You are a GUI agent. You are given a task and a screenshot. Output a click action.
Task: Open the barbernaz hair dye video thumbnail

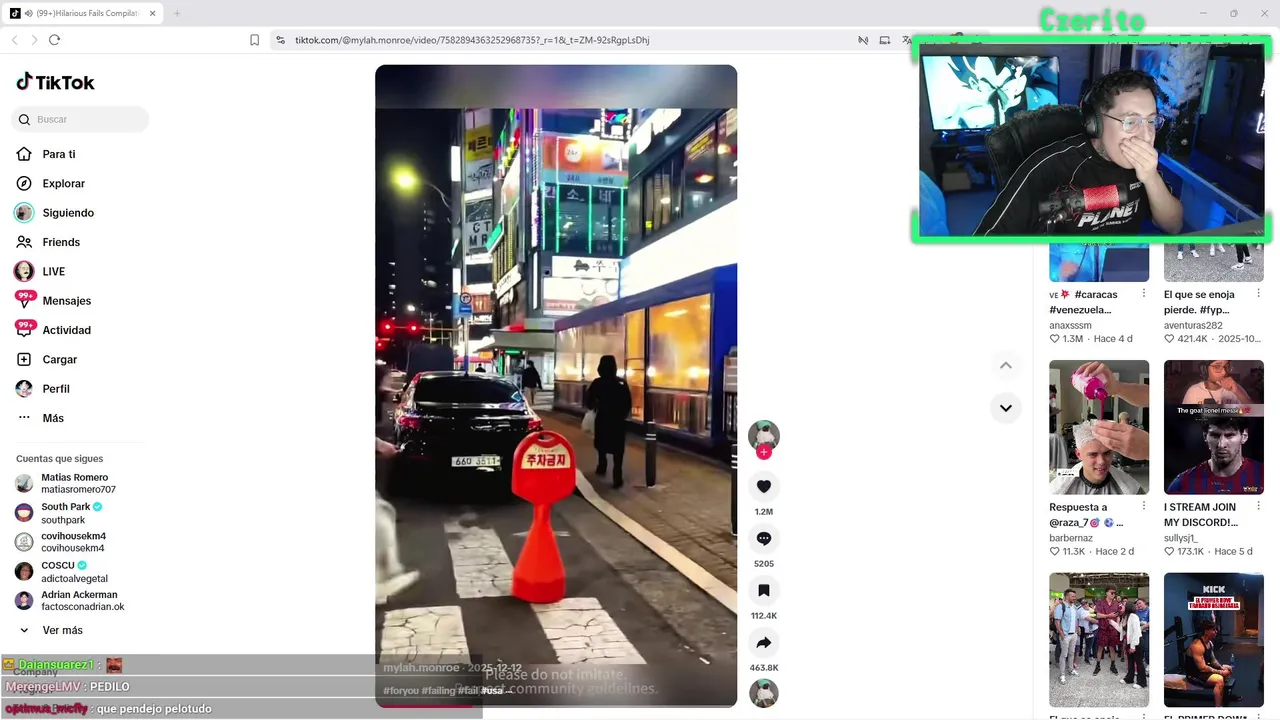coord(1099,427)
